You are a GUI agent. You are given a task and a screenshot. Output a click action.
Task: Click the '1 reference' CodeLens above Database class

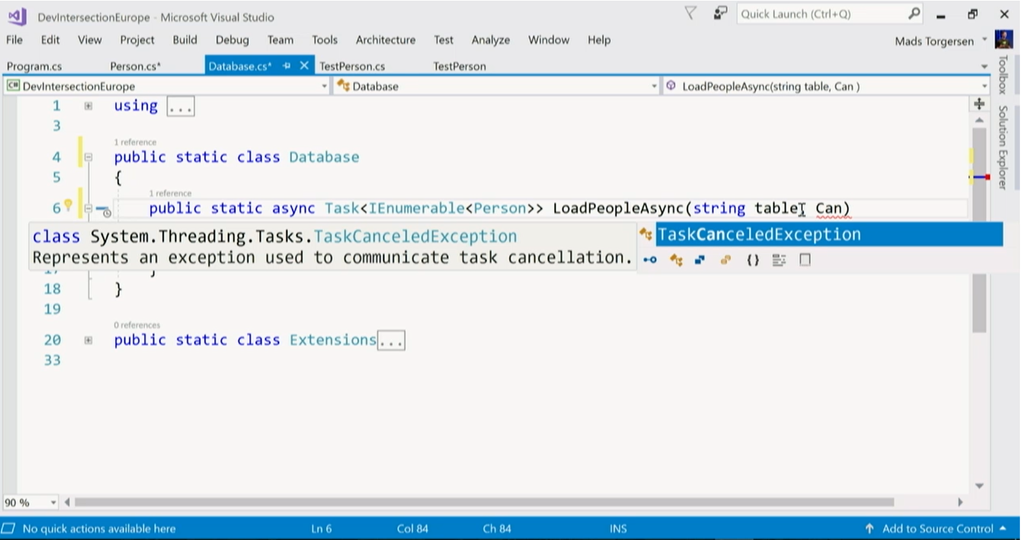135,142
